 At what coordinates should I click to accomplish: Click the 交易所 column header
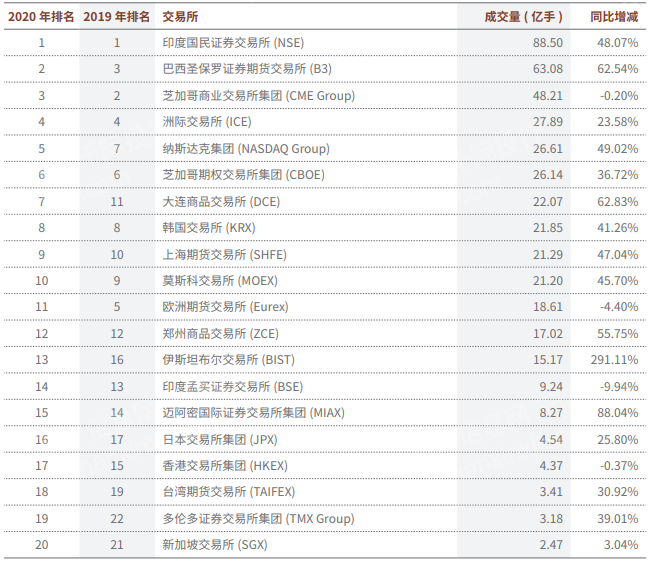180,17
